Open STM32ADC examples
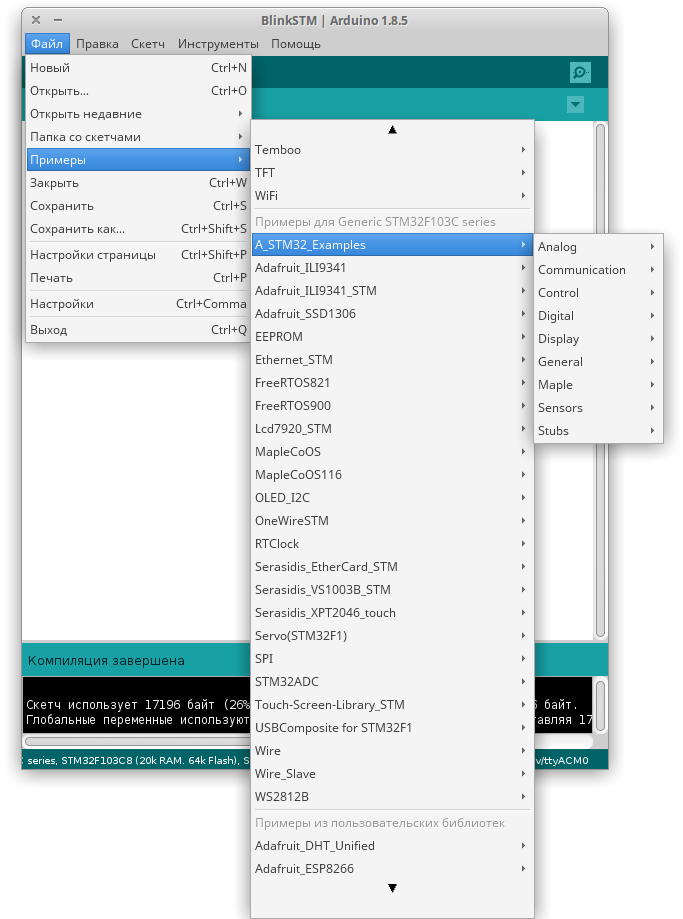683x919 pixels. [392, 681]
